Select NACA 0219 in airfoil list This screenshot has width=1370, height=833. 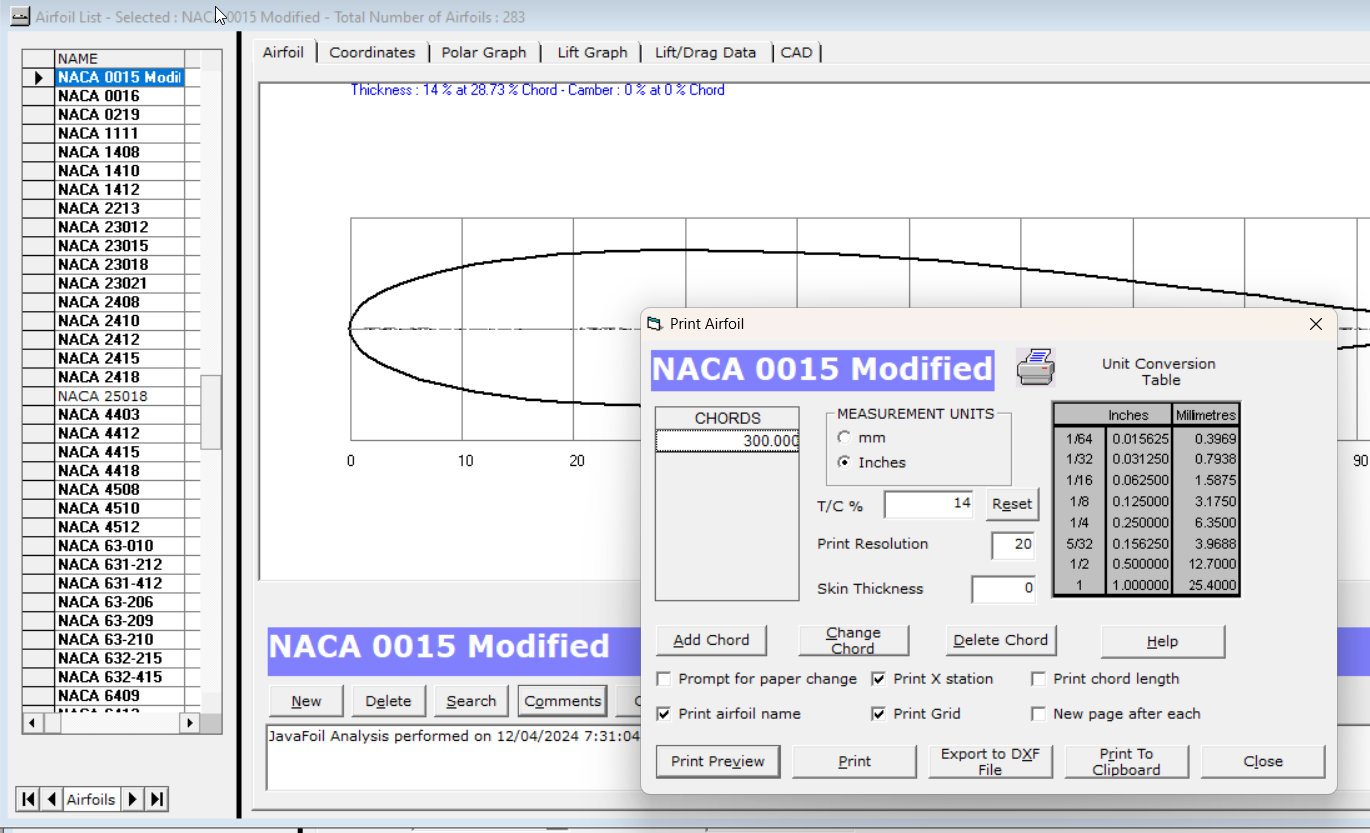pyautogui.click(x=119, y=115)
